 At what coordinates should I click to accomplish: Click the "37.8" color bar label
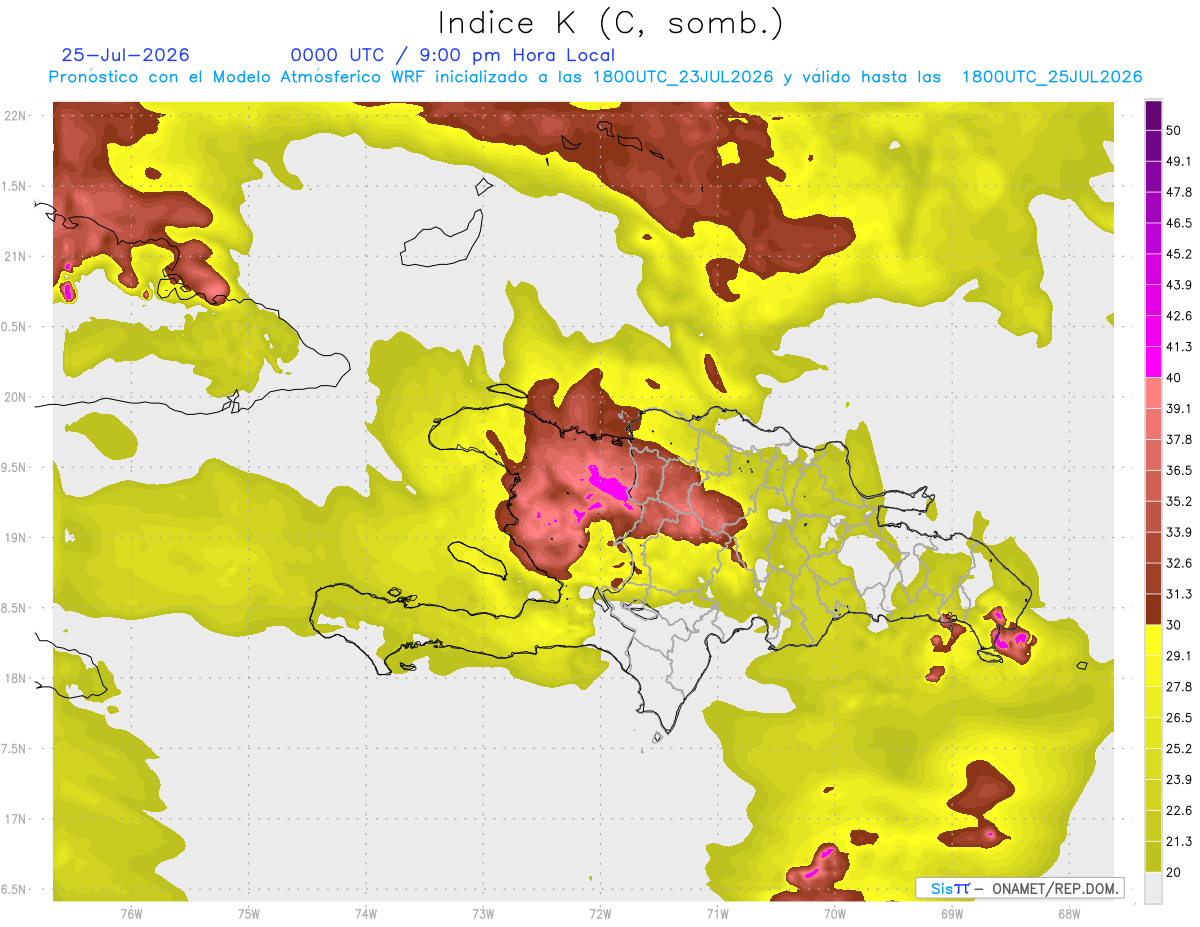pos(1179,439)
